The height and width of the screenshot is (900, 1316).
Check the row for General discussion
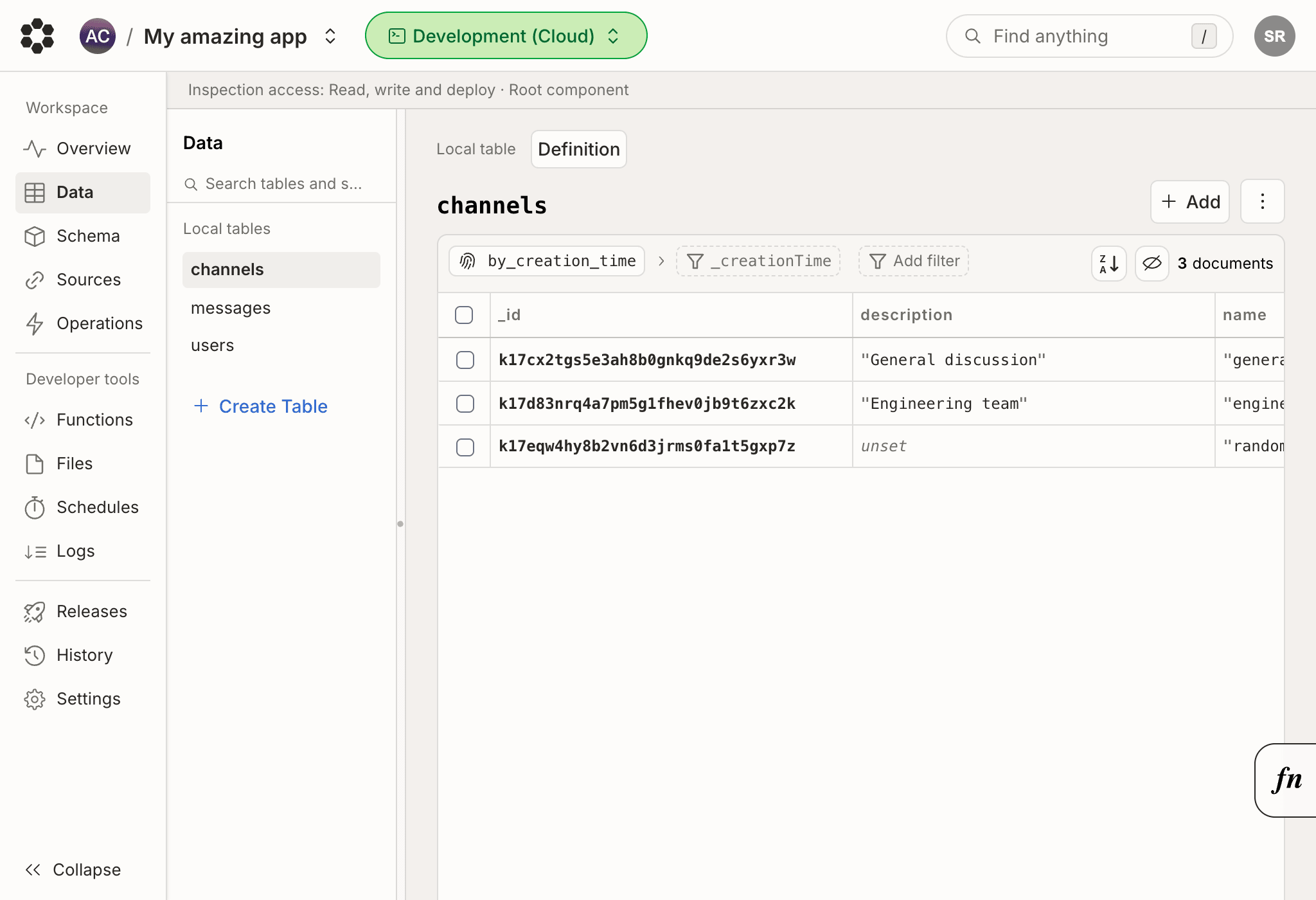click(x=465, y=360)
